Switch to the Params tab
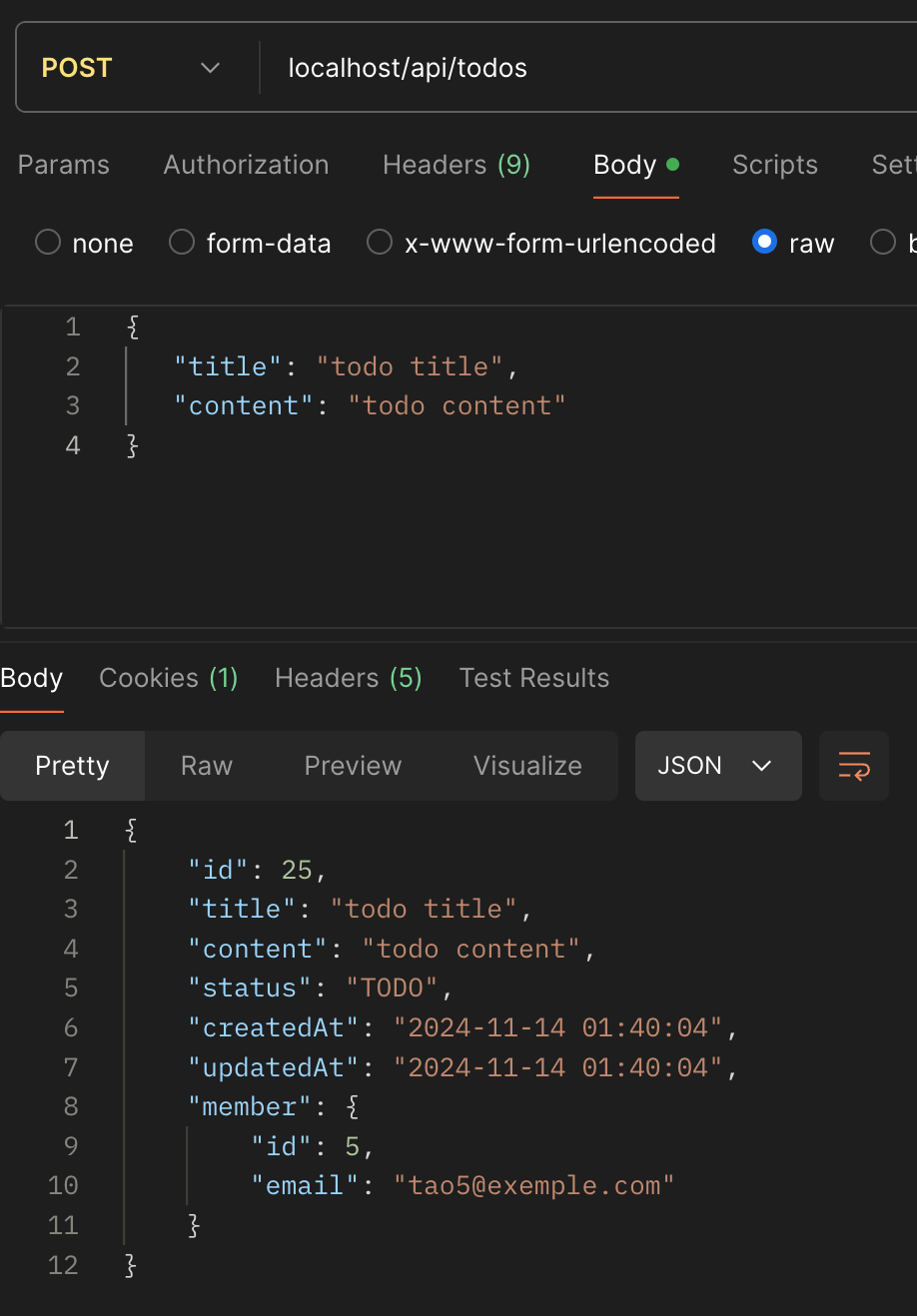 (64, 165)
